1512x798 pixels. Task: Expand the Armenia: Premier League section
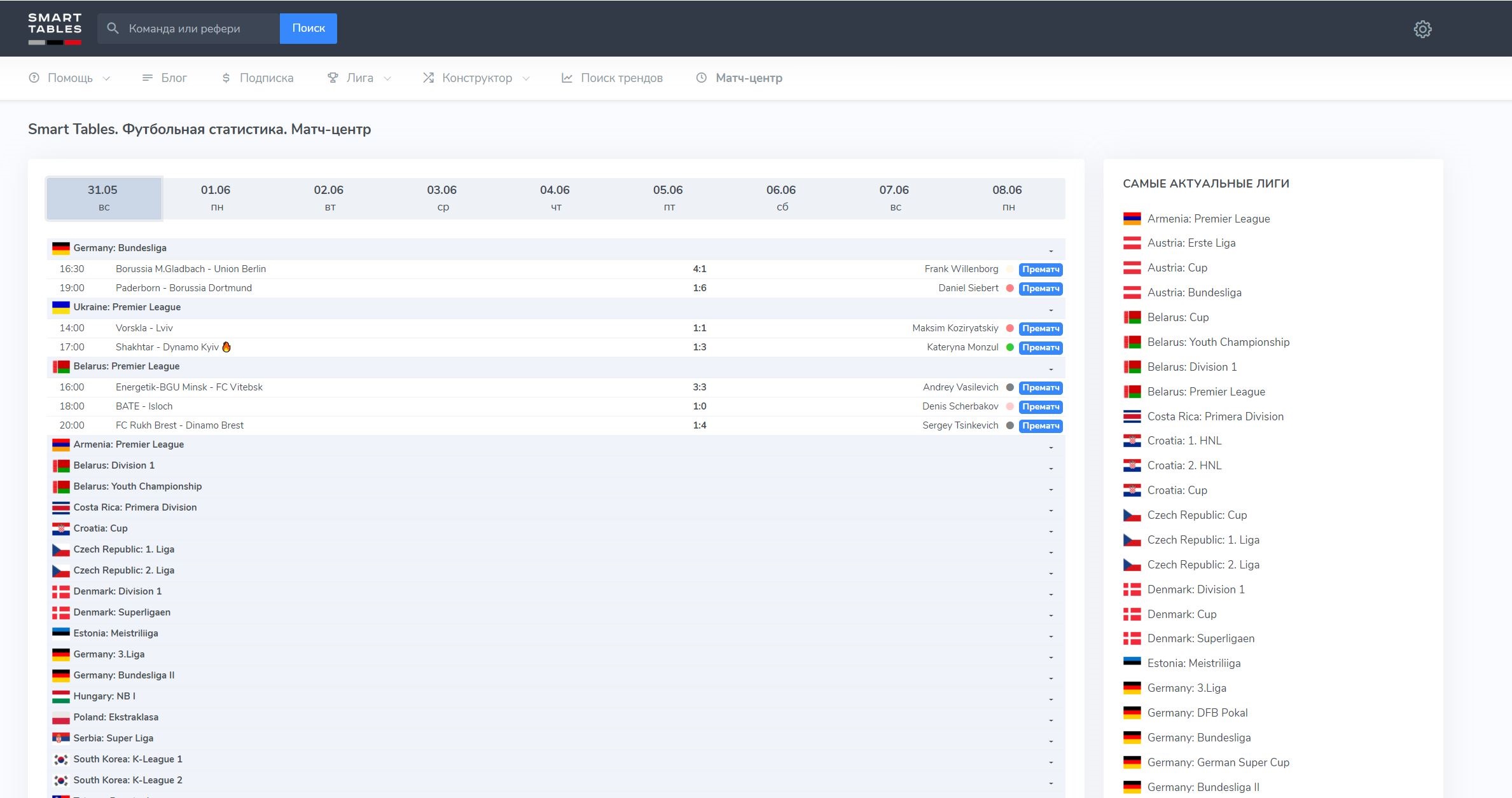[1051, 447]
